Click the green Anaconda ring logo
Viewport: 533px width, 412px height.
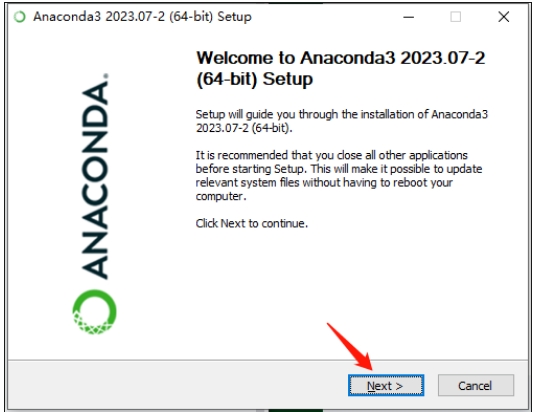[94, 312]
